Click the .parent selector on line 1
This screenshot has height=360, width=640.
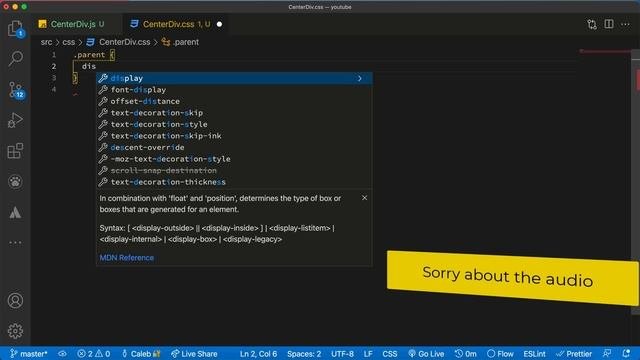pyautogui.click(x=89, y=55)
